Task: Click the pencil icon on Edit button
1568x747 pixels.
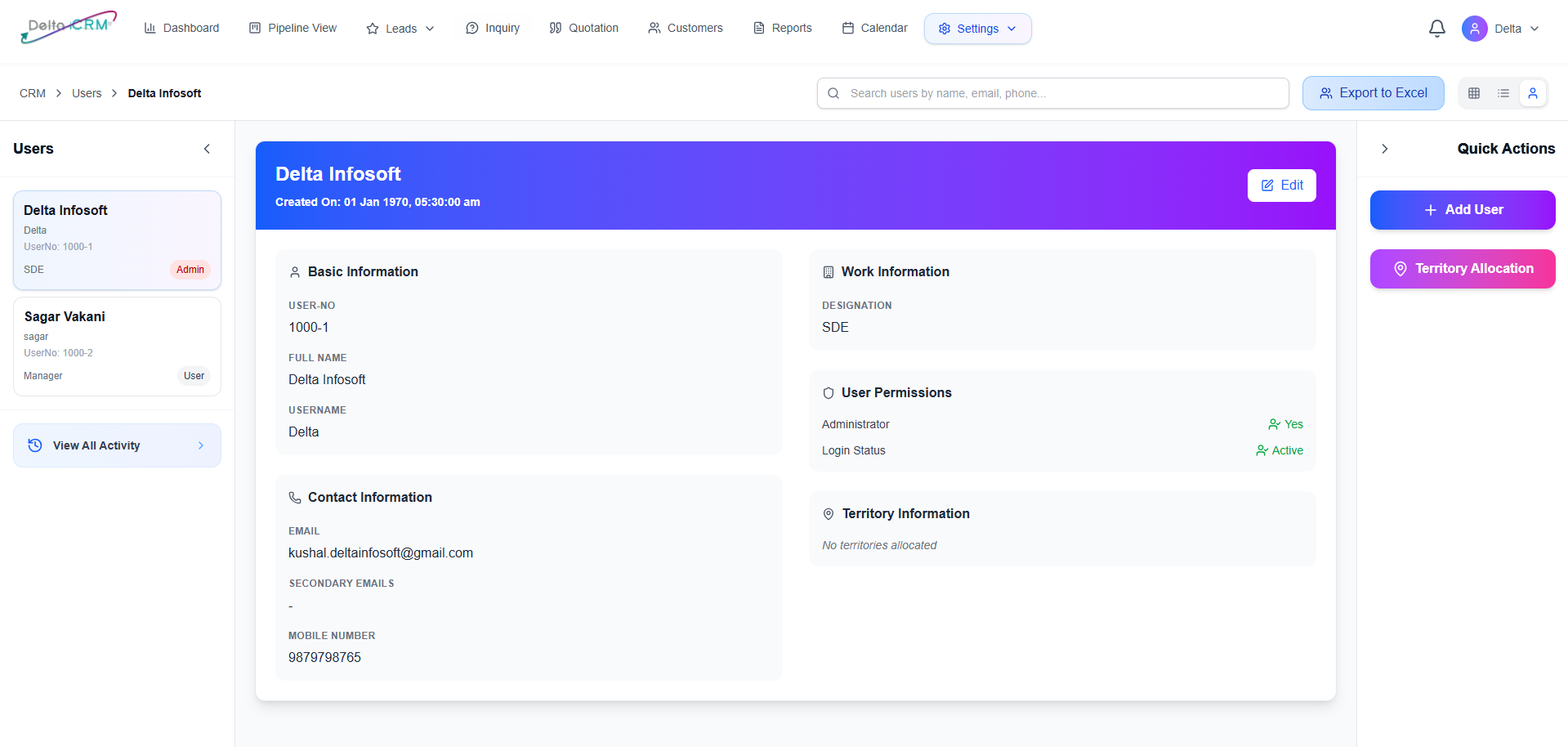Action: click(x=1267, y=186)
